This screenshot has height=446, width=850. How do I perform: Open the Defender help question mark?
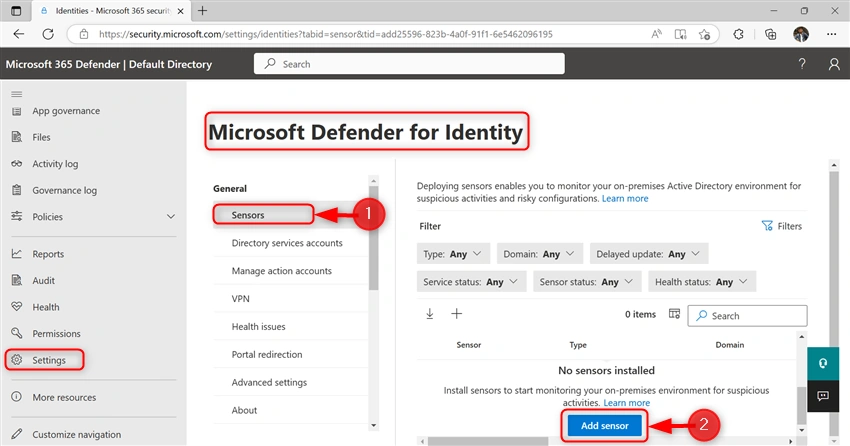802,64
